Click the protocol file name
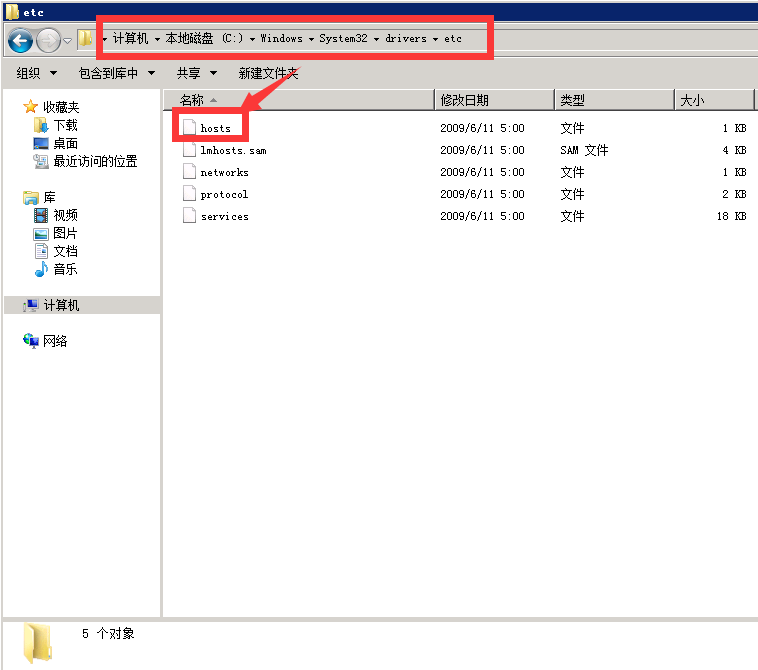 point(224,194)
